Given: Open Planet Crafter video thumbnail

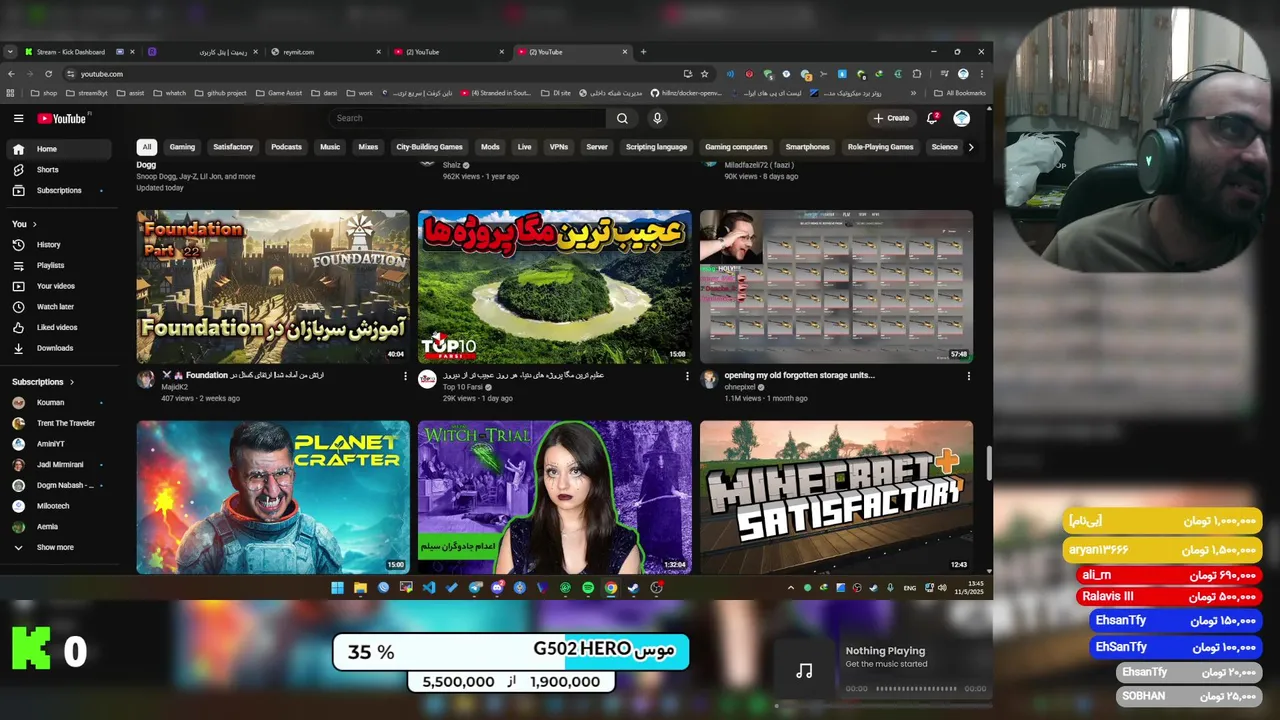Looking at the screenshot, I should (273, 497).
